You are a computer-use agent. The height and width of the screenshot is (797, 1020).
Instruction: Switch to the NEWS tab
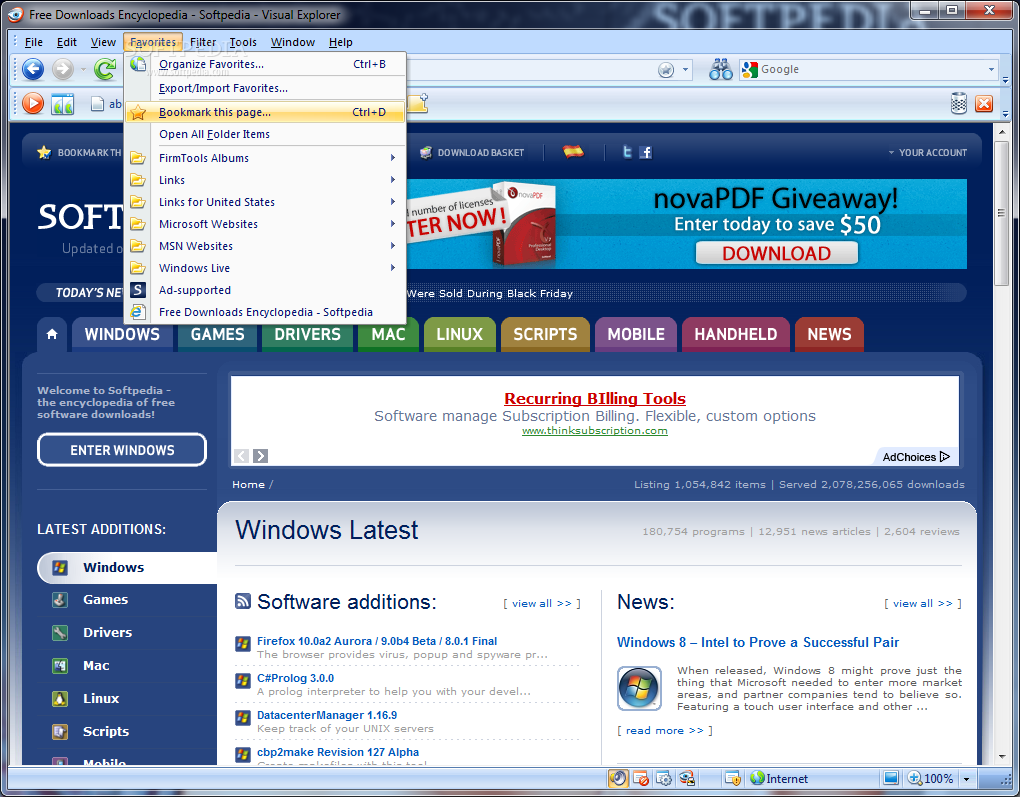[829, 334]
